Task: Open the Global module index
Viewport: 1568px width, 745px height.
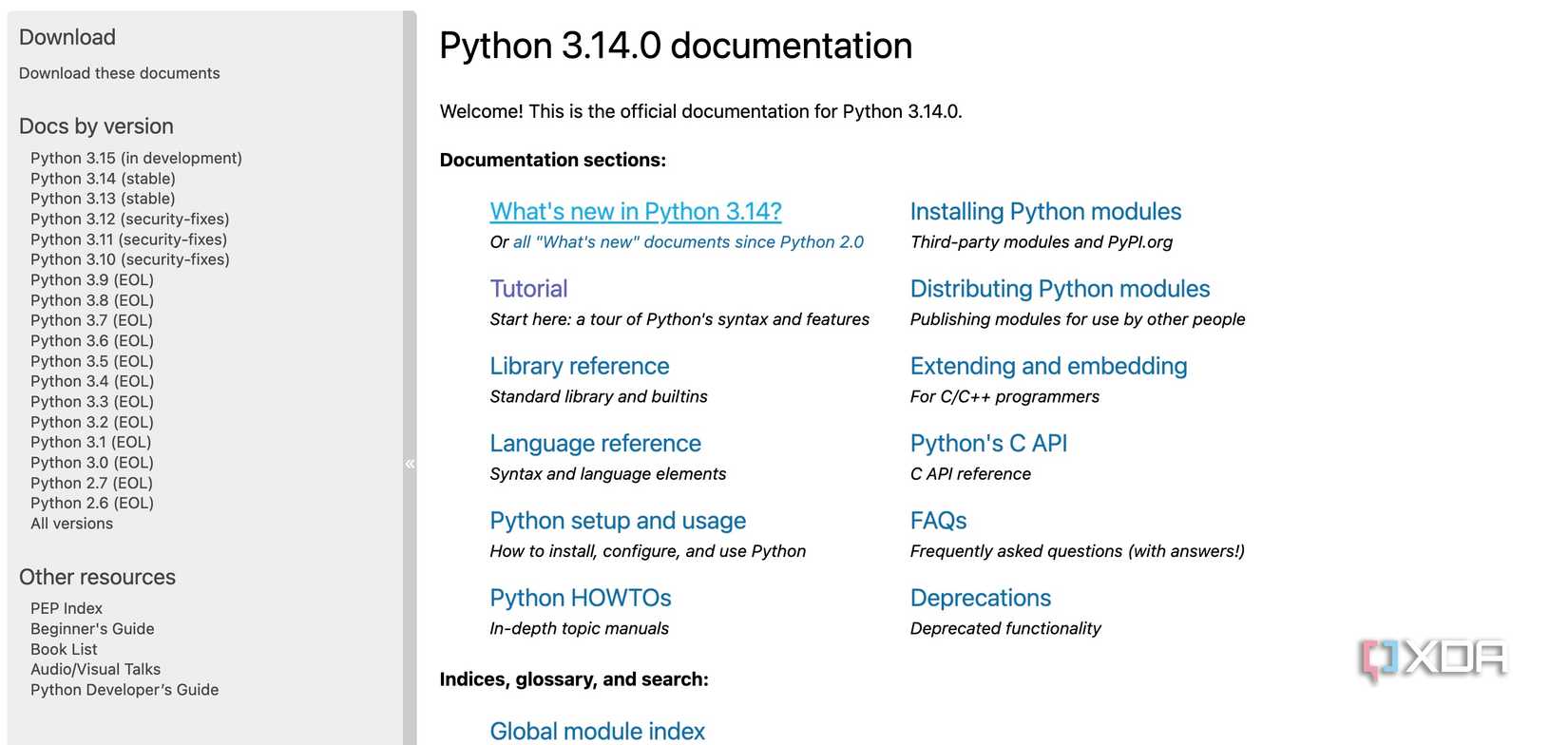Action: tap(598, 731)
